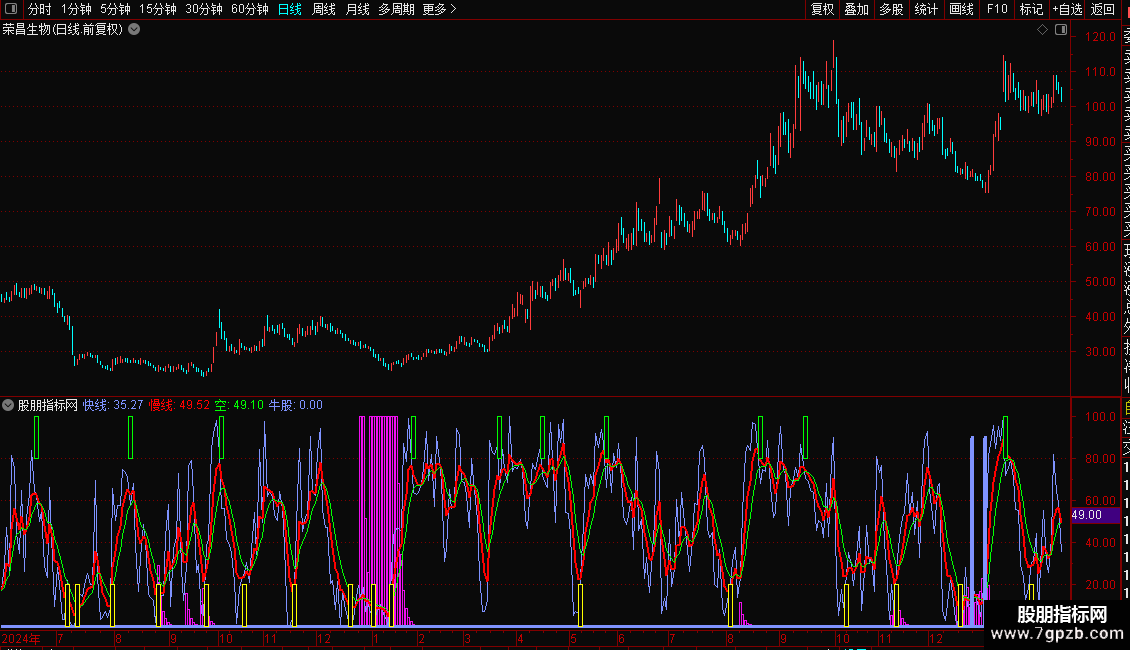Click the 股朋指标网 indicator name

[x=48, y=405]
